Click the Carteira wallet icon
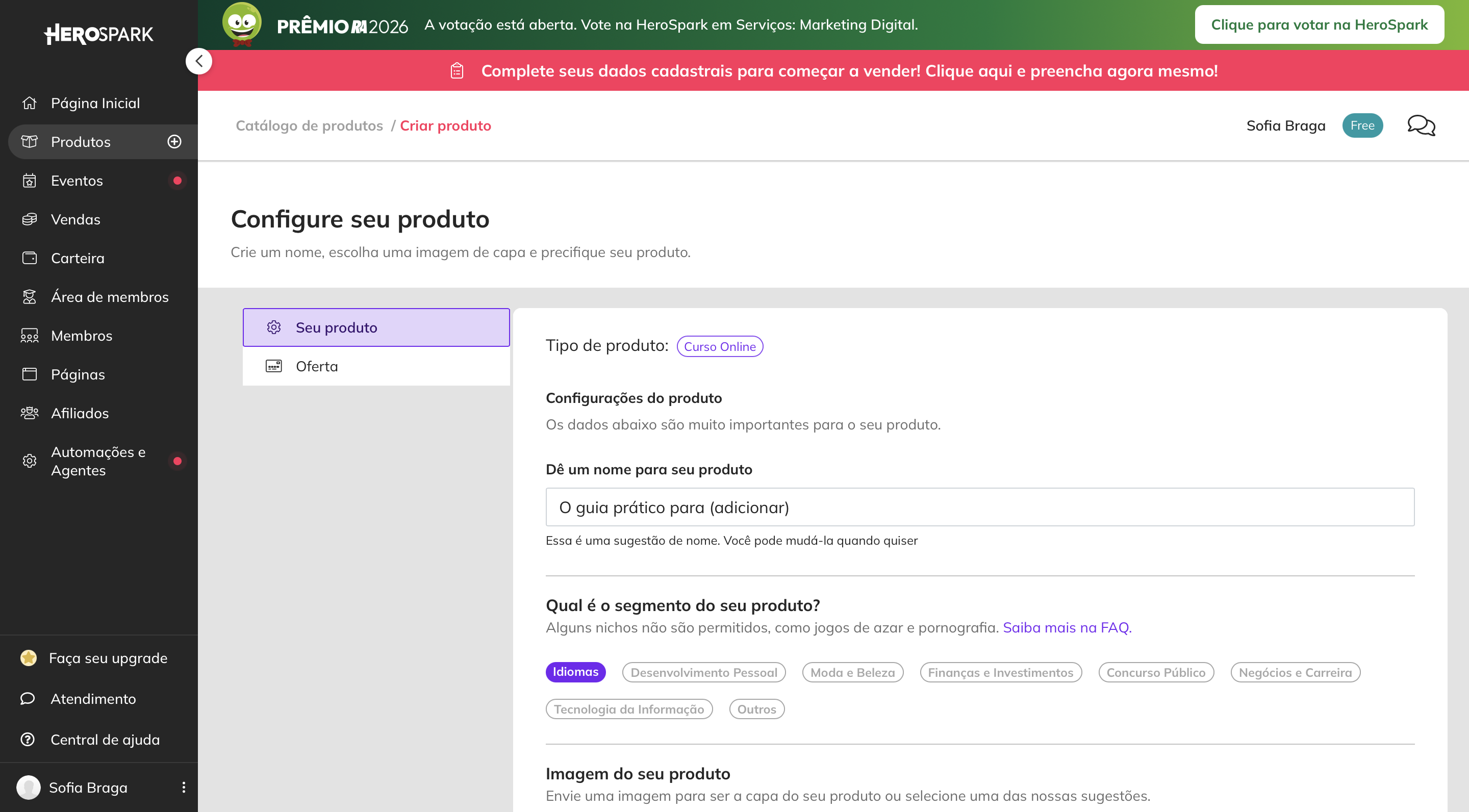The width and height of the screenshot is (1469, 812). tap(30, 258)
